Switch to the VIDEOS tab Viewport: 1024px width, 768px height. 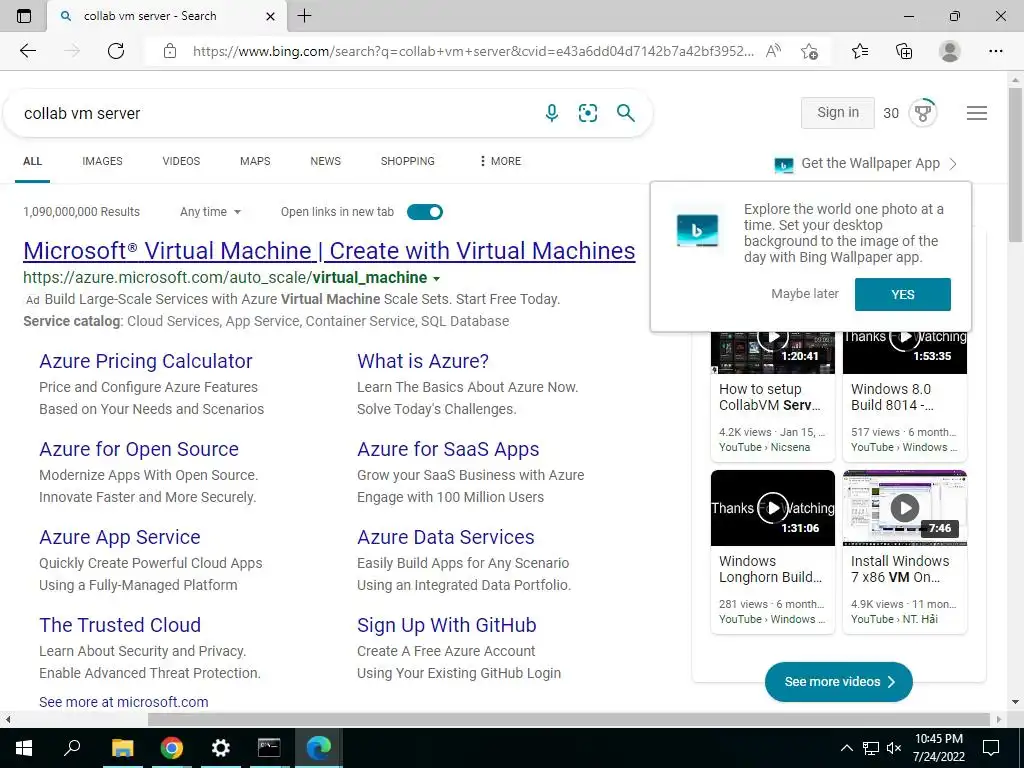click(181, 161)
